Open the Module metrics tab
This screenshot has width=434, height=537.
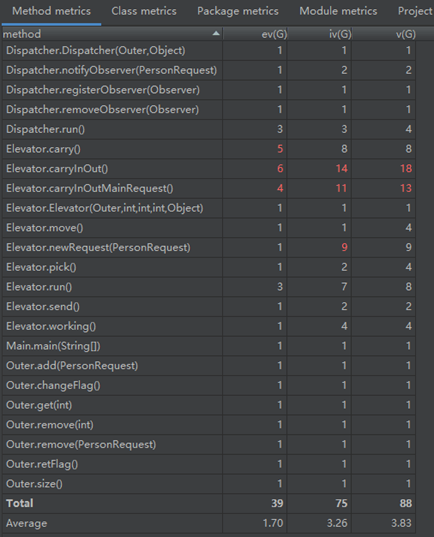(338, 11)
